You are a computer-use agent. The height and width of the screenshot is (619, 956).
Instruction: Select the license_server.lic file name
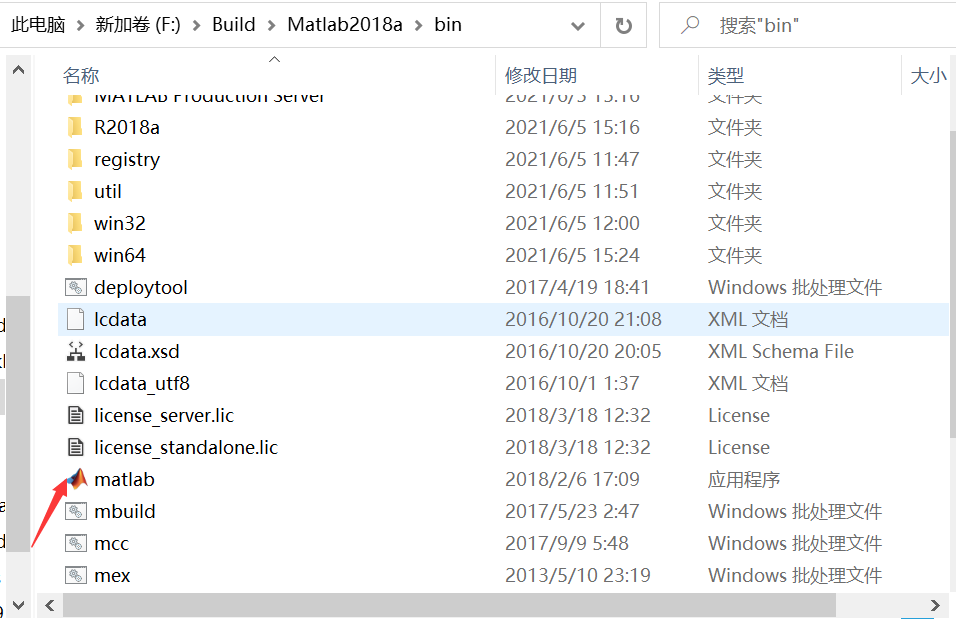[164, 415]
